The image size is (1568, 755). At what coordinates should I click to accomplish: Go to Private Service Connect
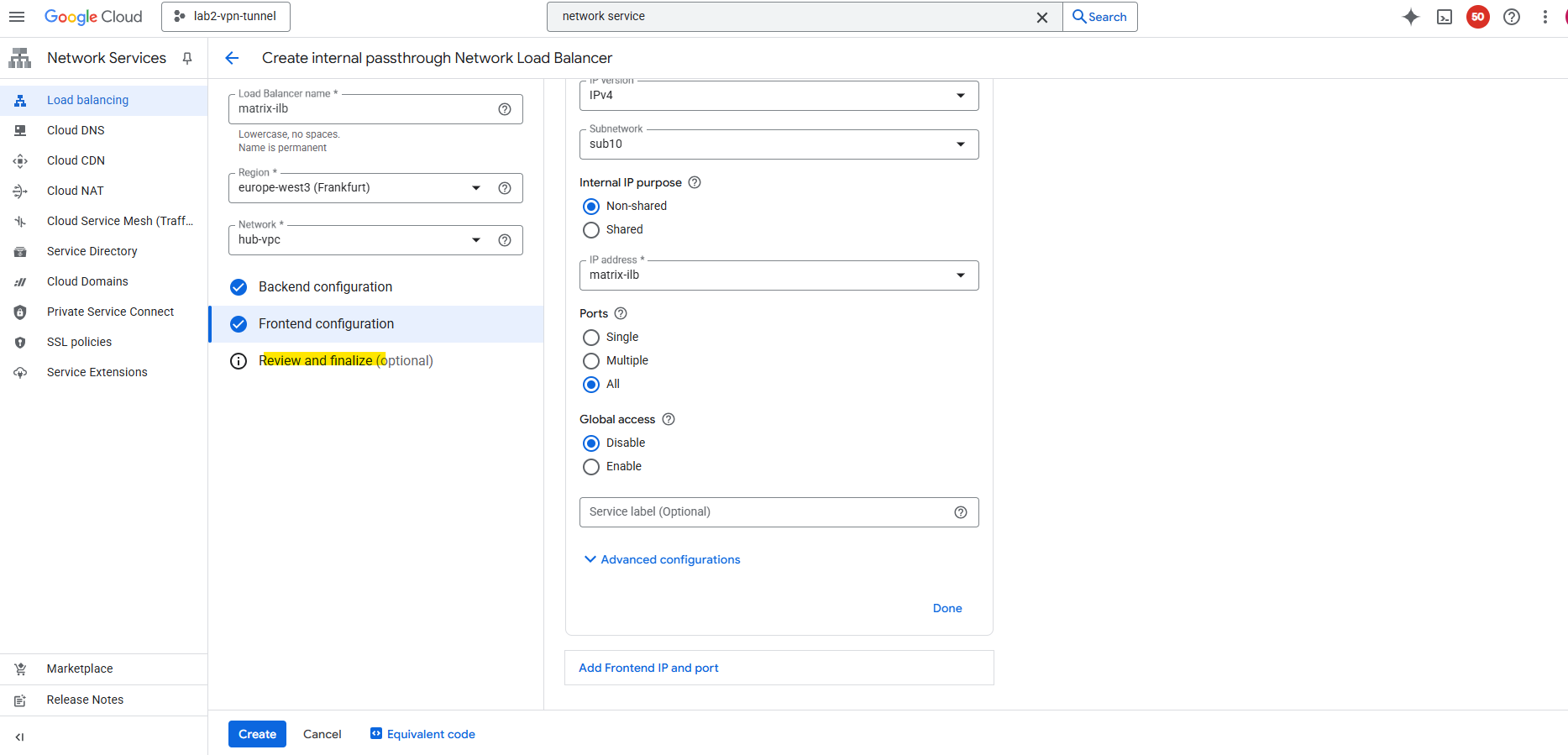point(110,312)
